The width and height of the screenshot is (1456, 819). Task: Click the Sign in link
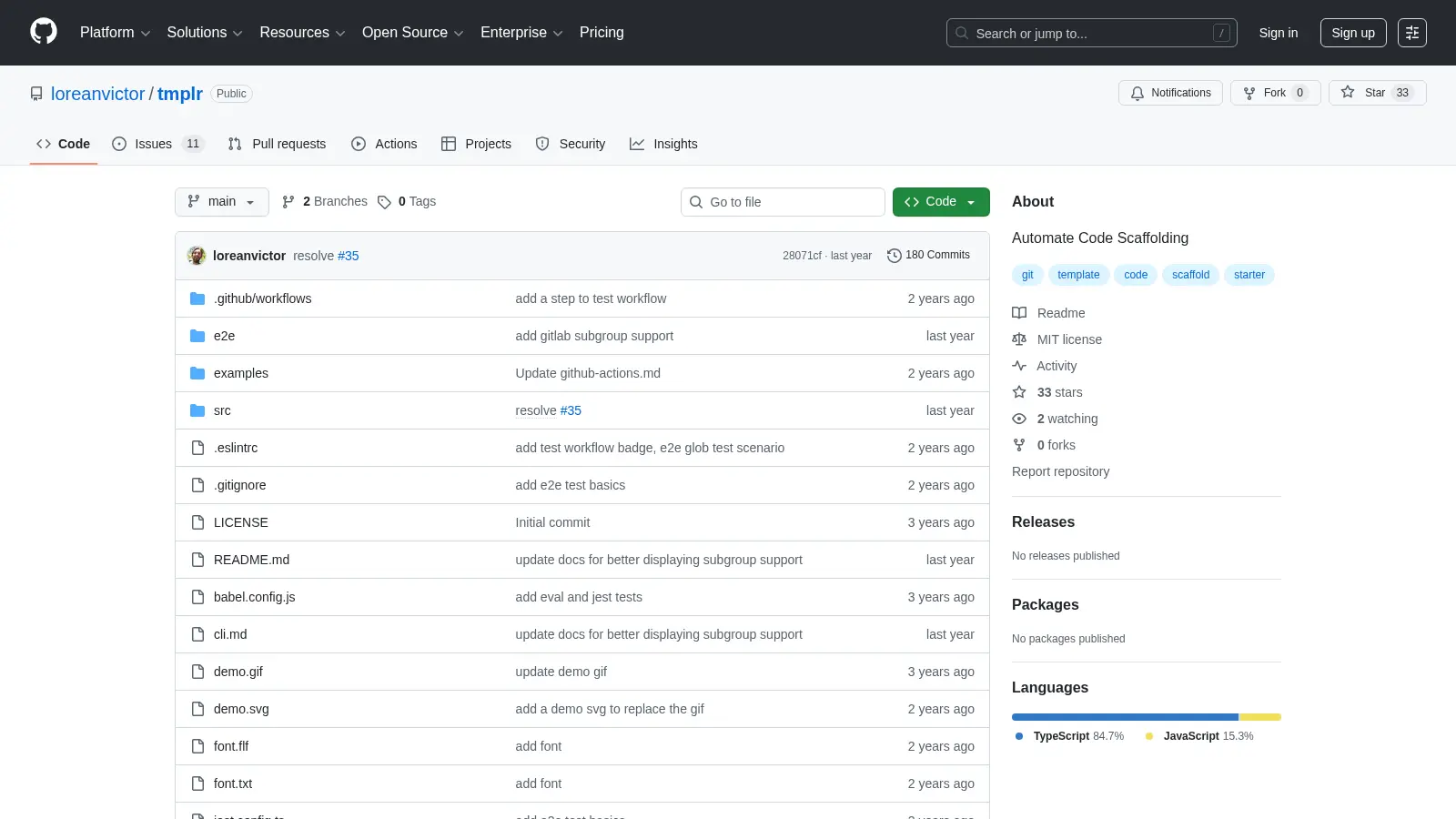(x=1279, y=33)
